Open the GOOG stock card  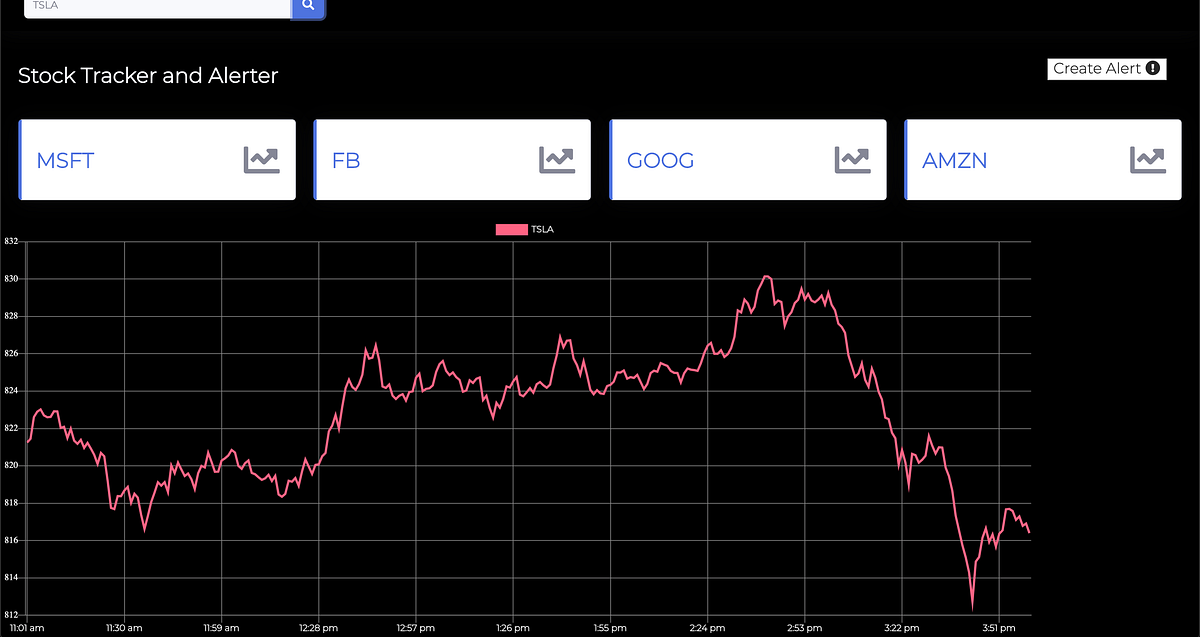click(x=748, y=160)
